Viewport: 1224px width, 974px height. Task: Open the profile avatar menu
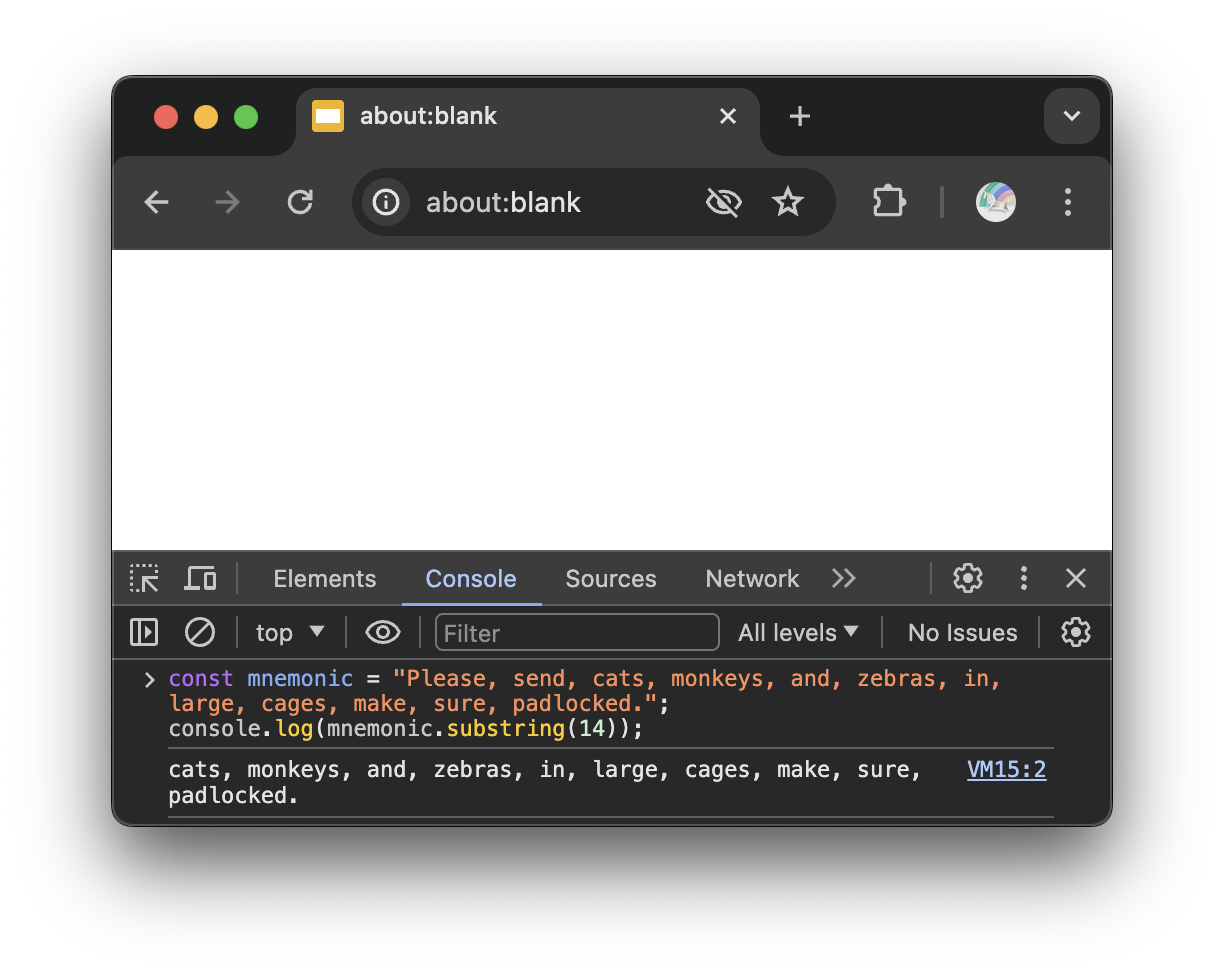click(x=995, y=203)
